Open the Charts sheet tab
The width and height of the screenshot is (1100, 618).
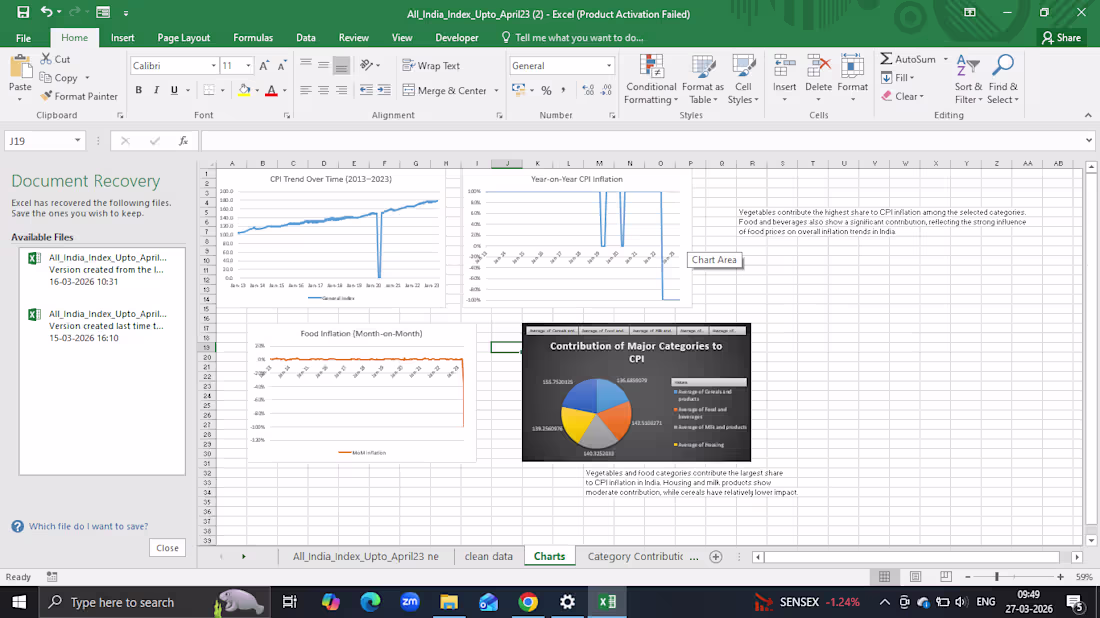tap(549, 556)
